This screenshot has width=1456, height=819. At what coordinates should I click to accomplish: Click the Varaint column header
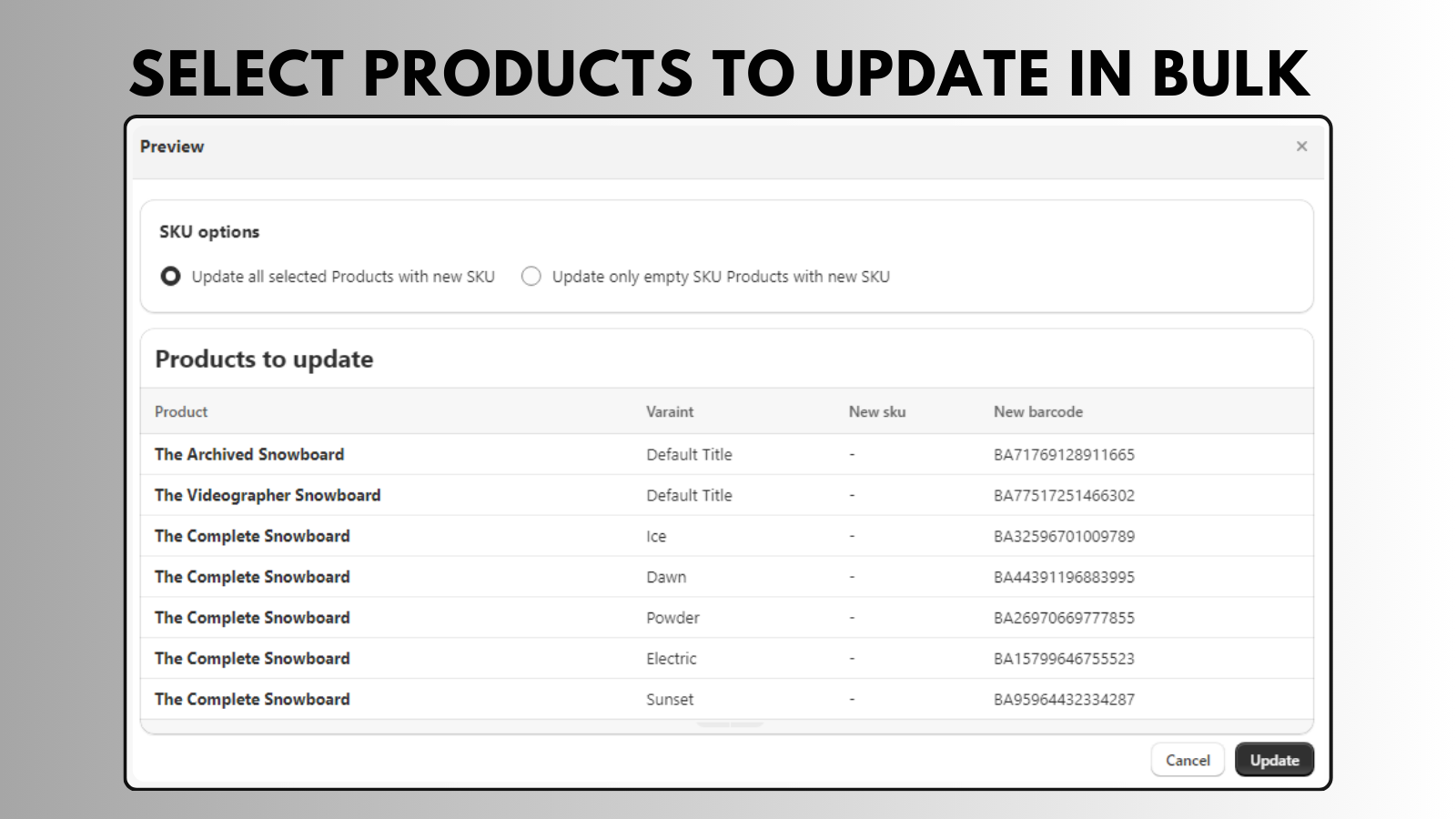[670, 411]
